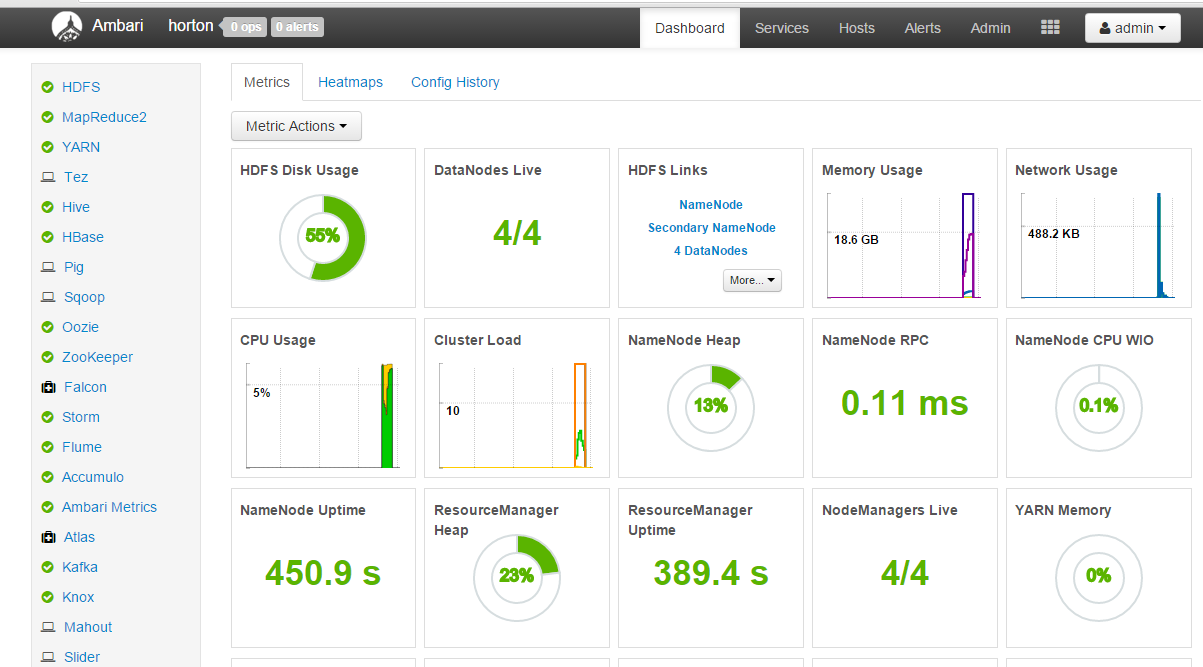Click the Ambari logo icon
The image size is (1203, 667).
67,28
